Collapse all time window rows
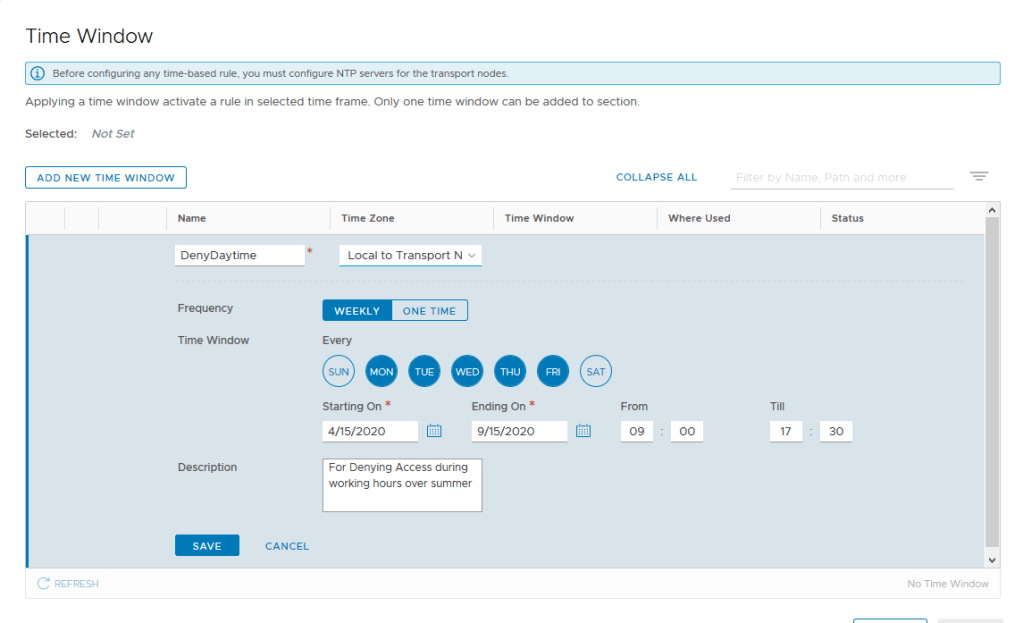The height and width of the screenshot is (623, 1023). (x=656, y=177)
